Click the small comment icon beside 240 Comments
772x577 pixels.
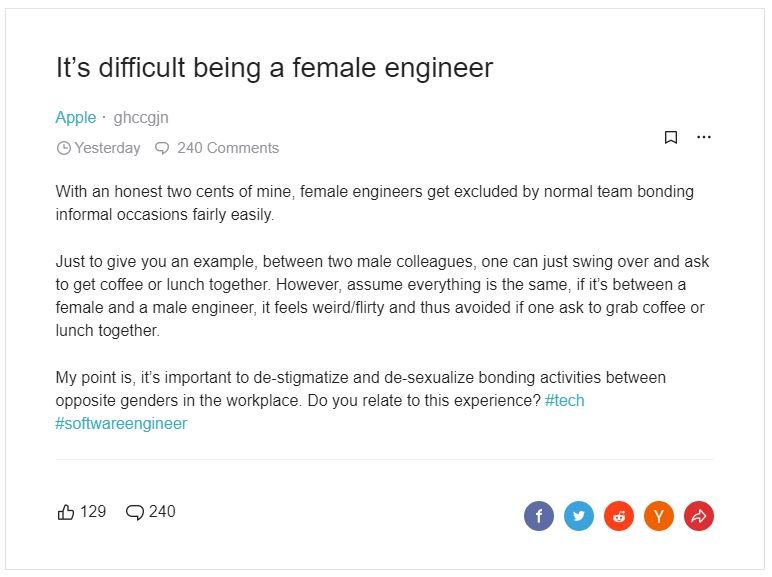tap(162, 148)
